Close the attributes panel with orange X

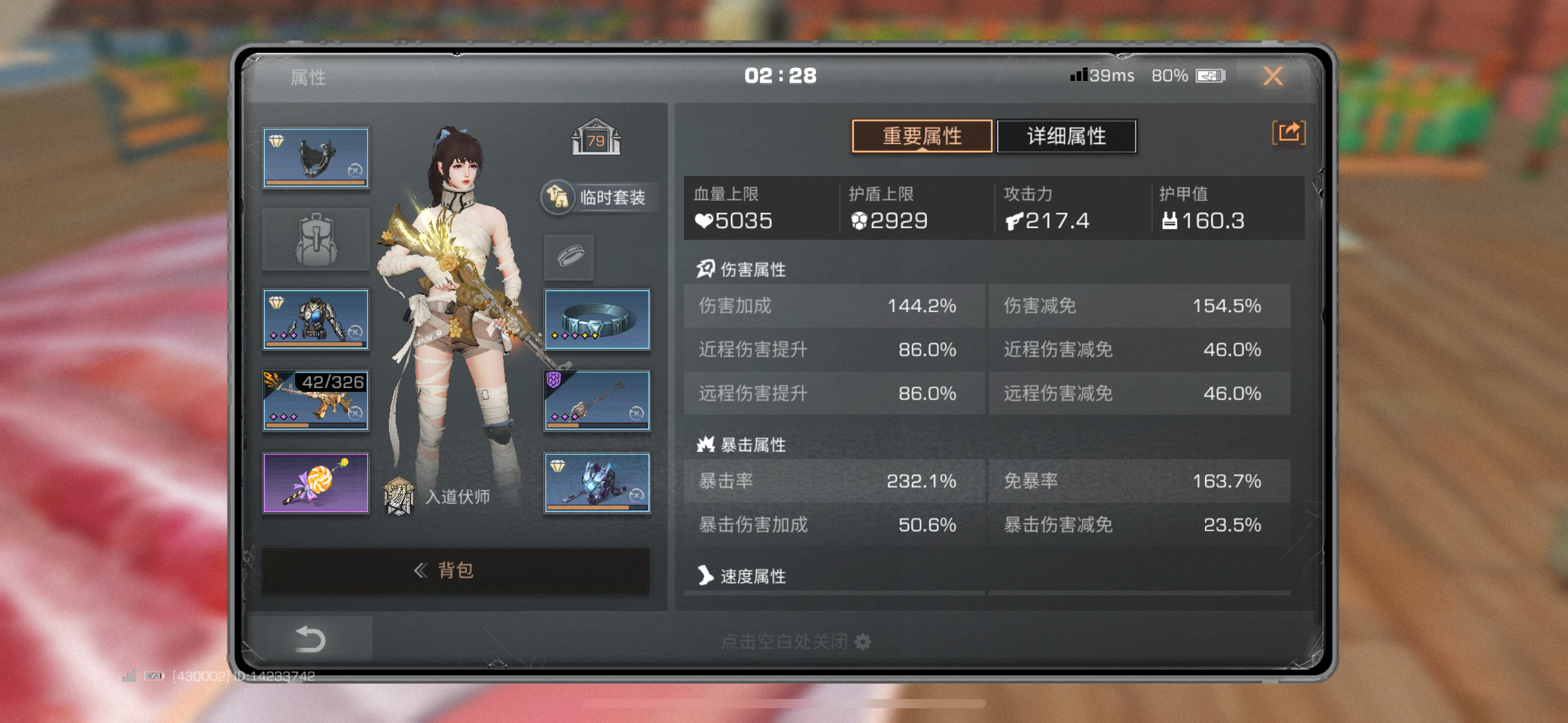(x=1273, y=76)
